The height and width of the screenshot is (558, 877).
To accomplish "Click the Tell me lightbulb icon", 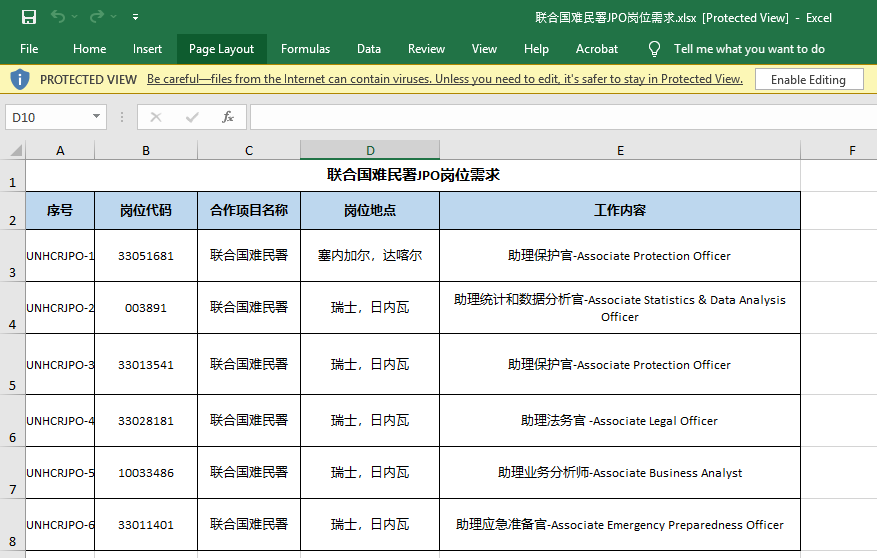I will click(x=654, y=49).
